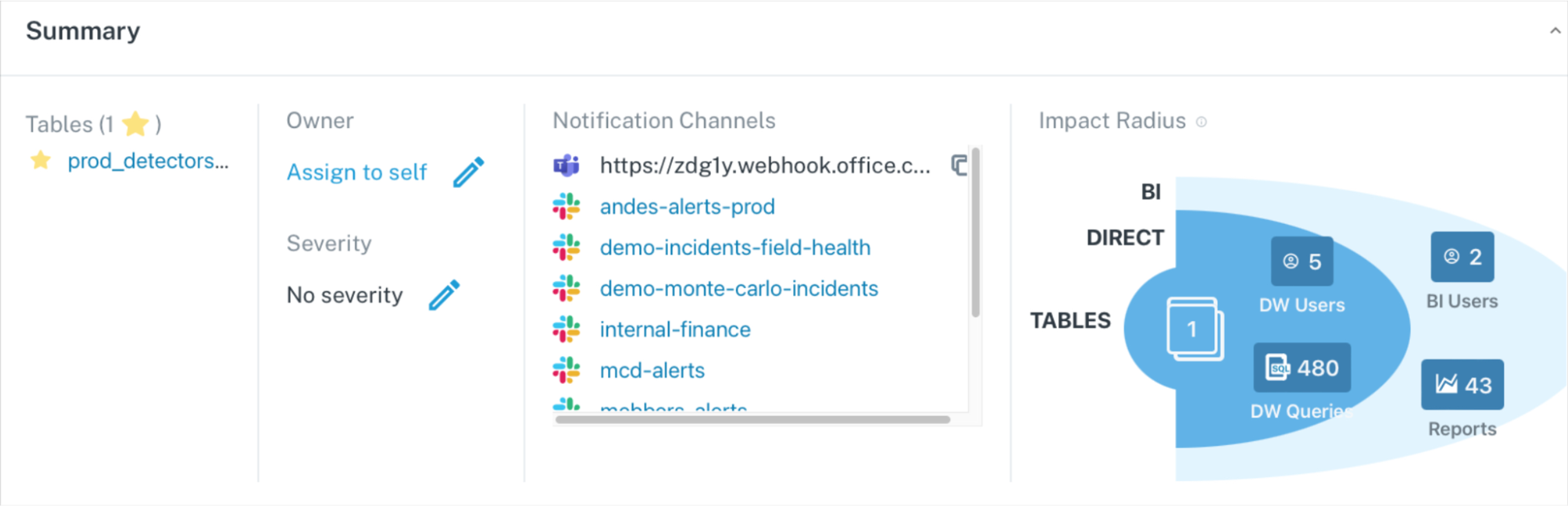Click the BI ring label
The width and height of the screenshot is (1568, 506).
(1150, 192)
